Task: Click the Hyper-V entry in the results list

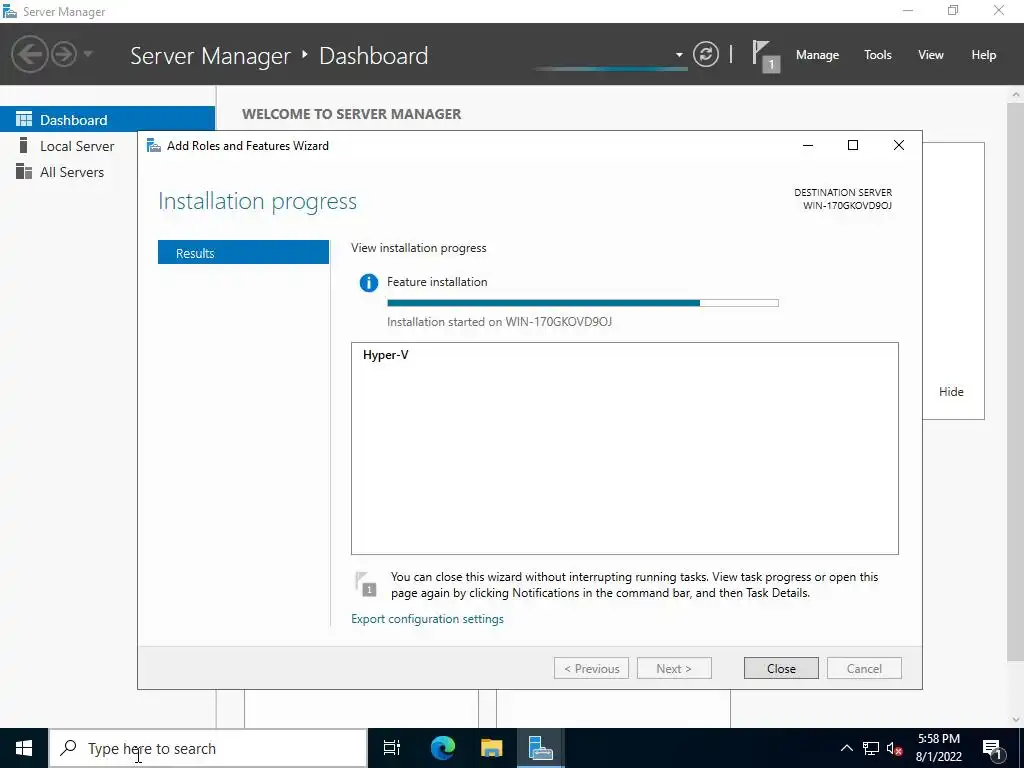Action: click(x=385, y=355)
